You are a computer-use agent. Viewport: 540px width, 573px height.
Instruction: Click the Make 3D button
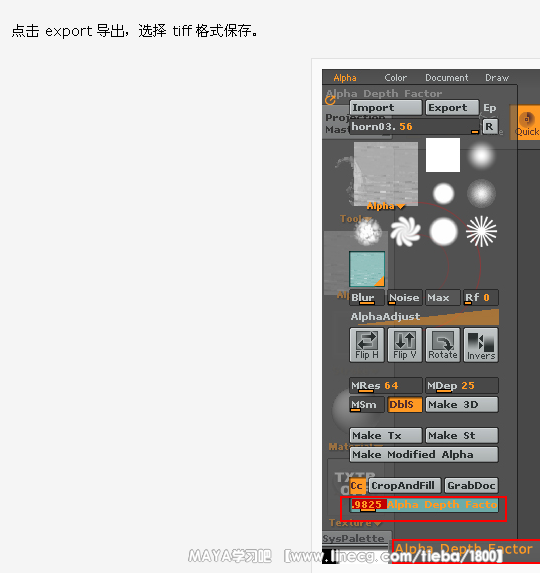(x=462, y=405)
